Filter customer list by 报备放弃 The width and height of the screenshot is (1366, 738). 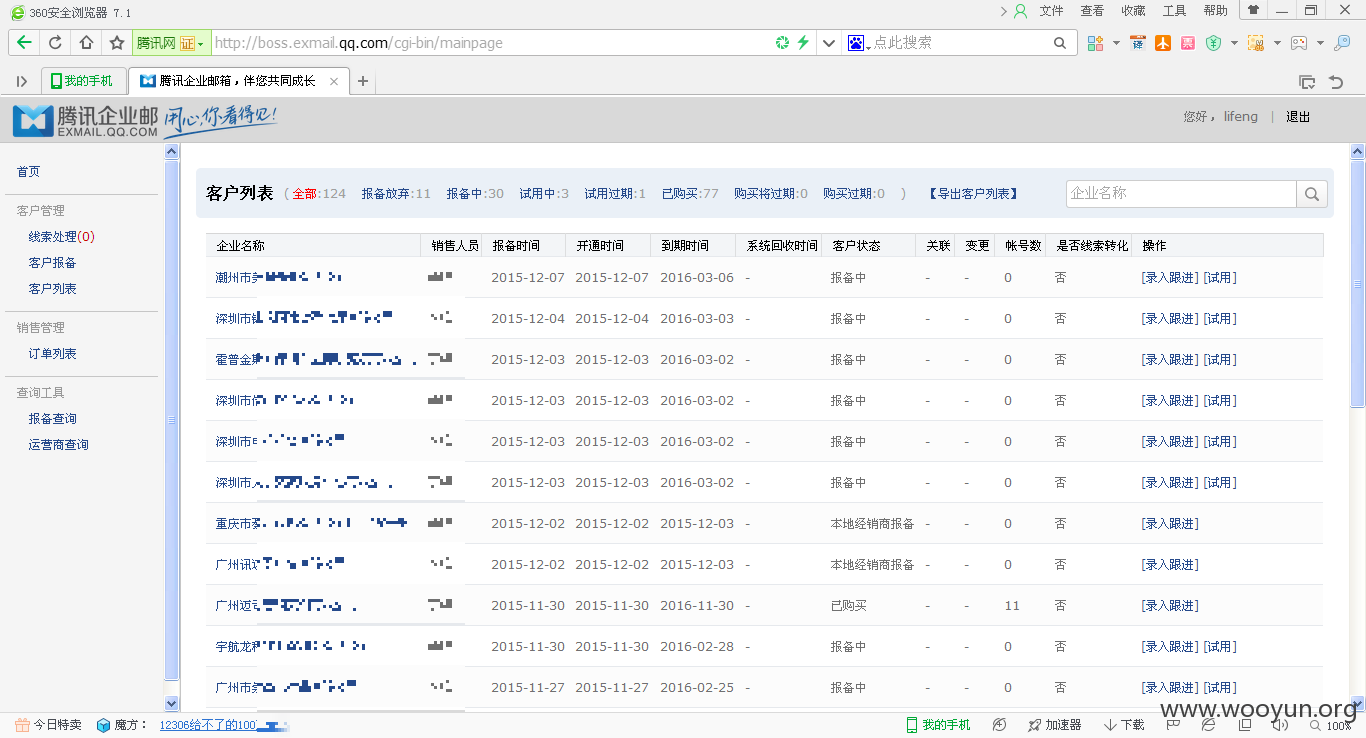396,194
